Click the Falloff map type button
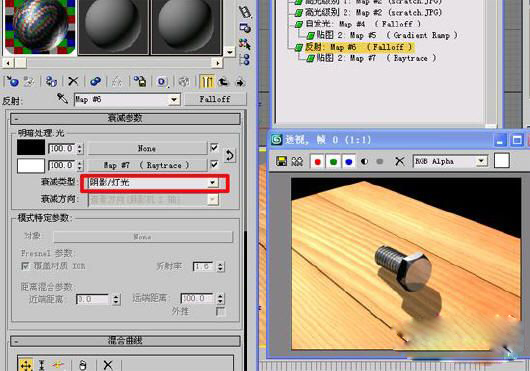The height and width of the screenshot is (371, 530). coord(215,99)
